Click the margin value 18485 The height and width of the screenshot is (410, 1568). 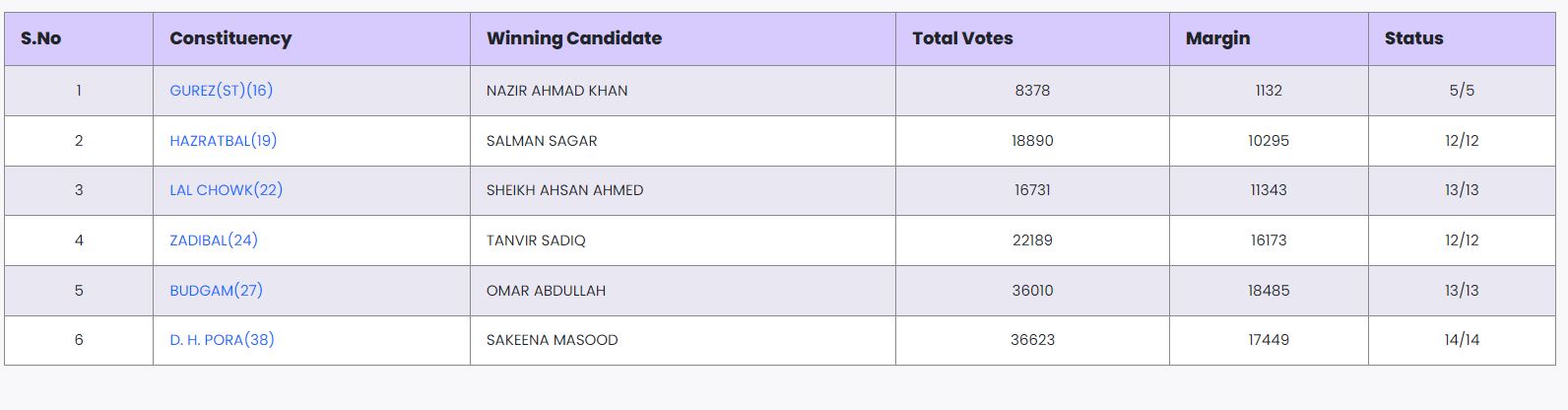coord(1268,291)
